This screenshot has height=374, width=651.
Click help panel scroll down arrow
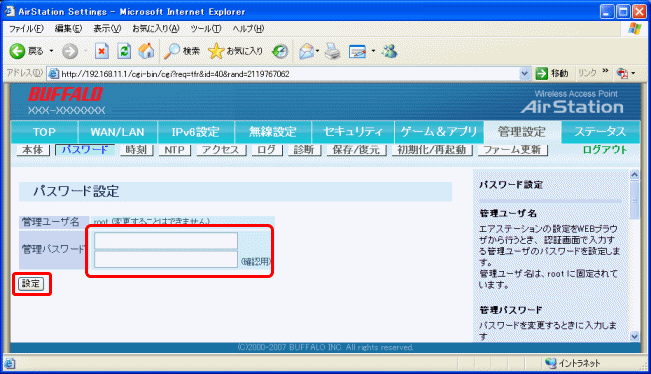pyautogui.click(x=634, y=337)
